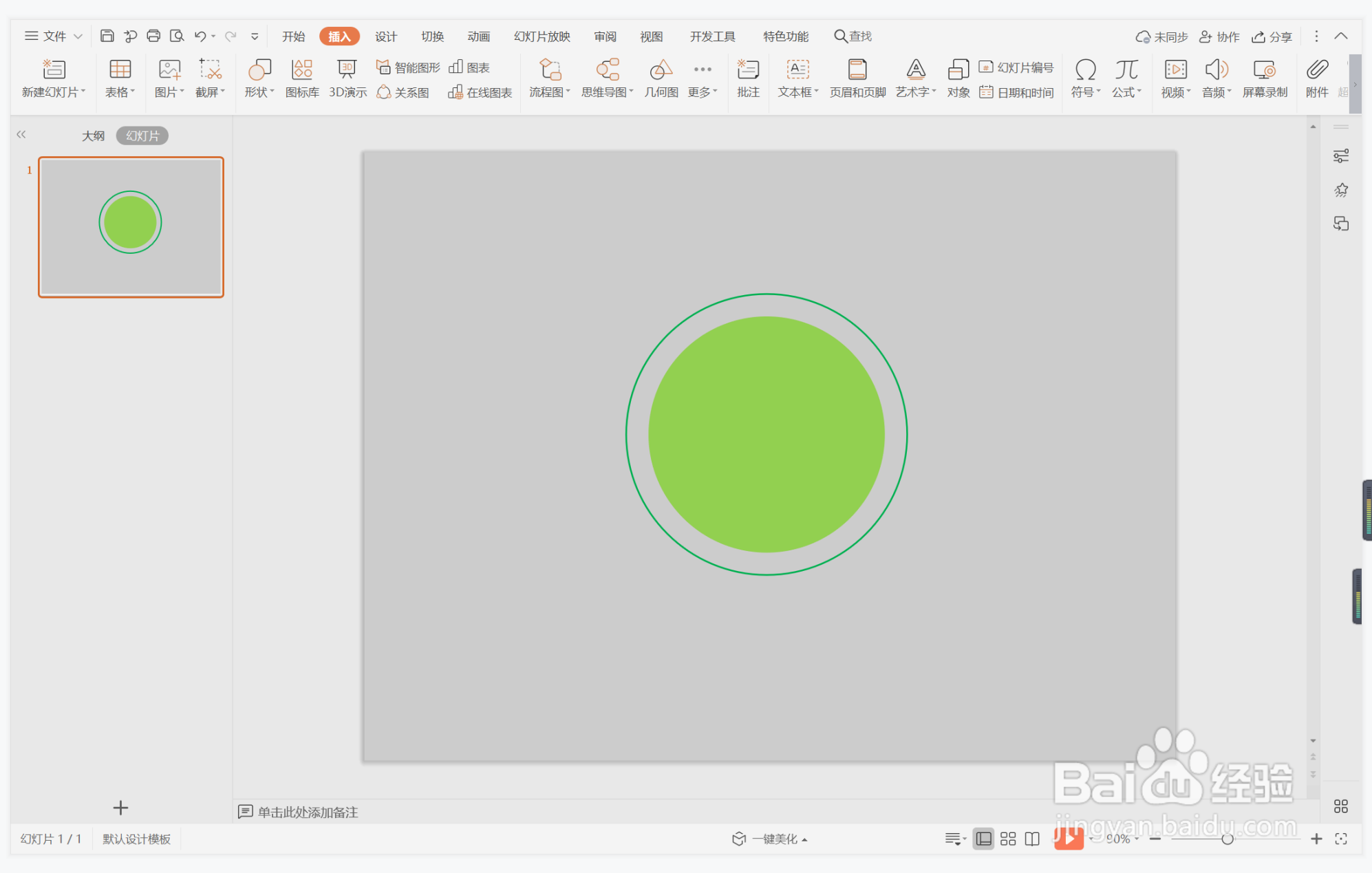
Task: Insert a comment with 批注 icon
Action: 748,77
